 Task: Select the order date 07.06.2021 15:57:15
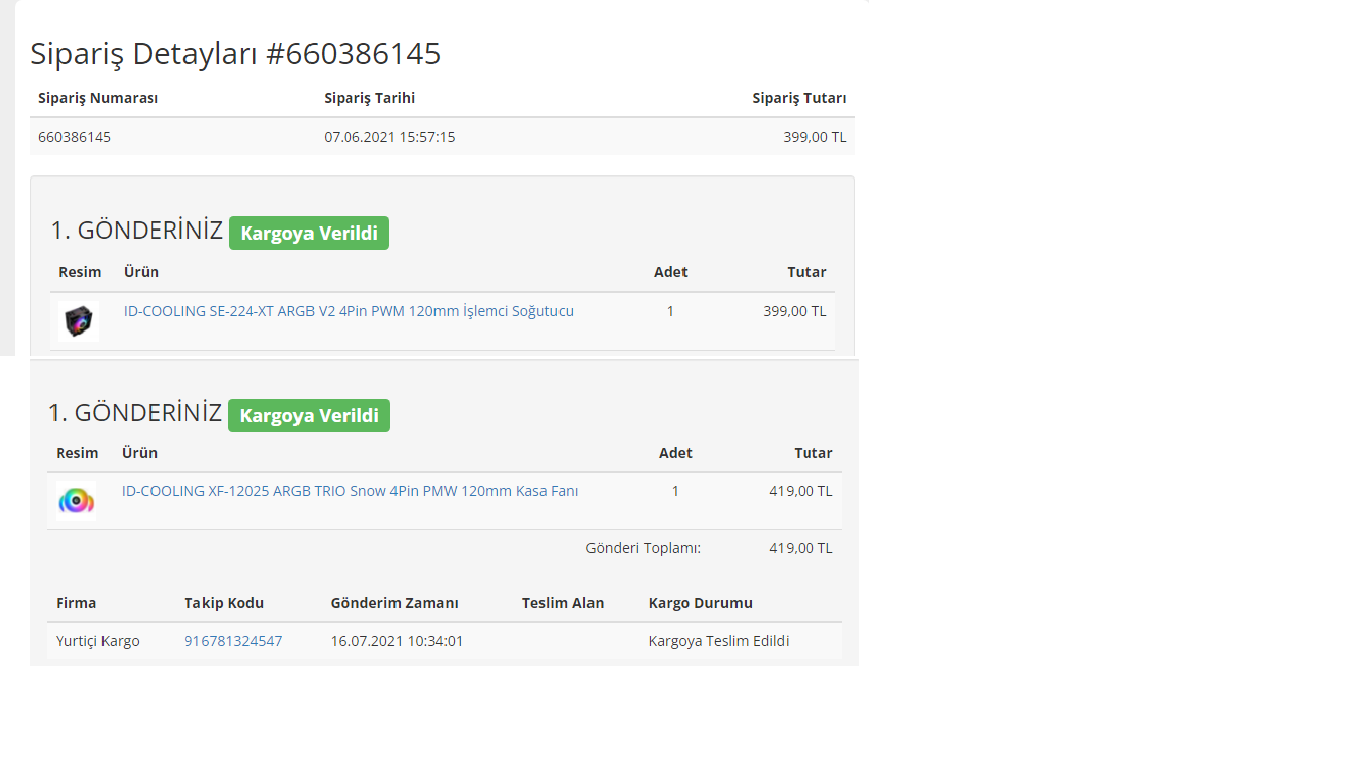coord(390,137)
